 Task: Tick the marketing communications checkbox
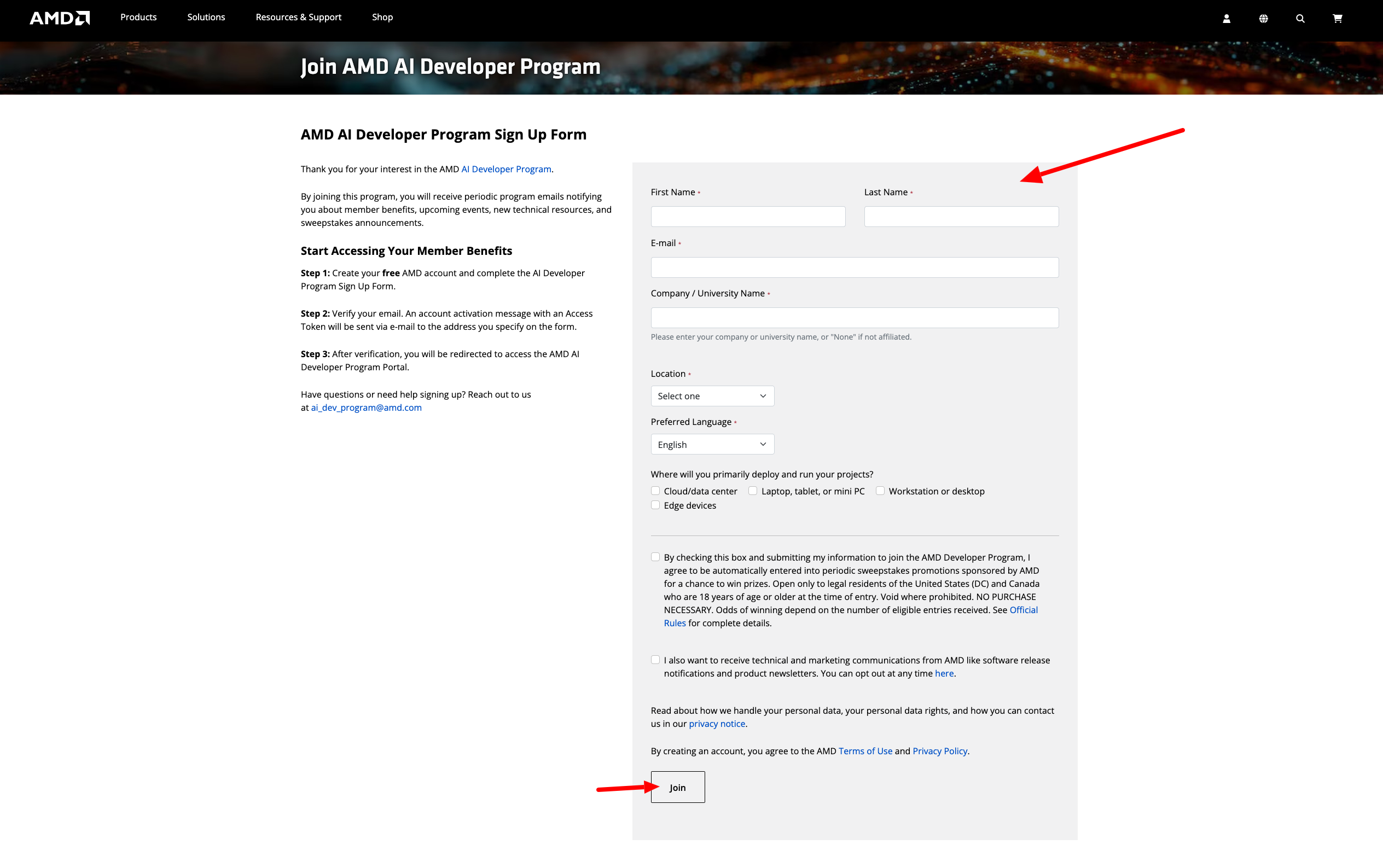pos(655,660)
